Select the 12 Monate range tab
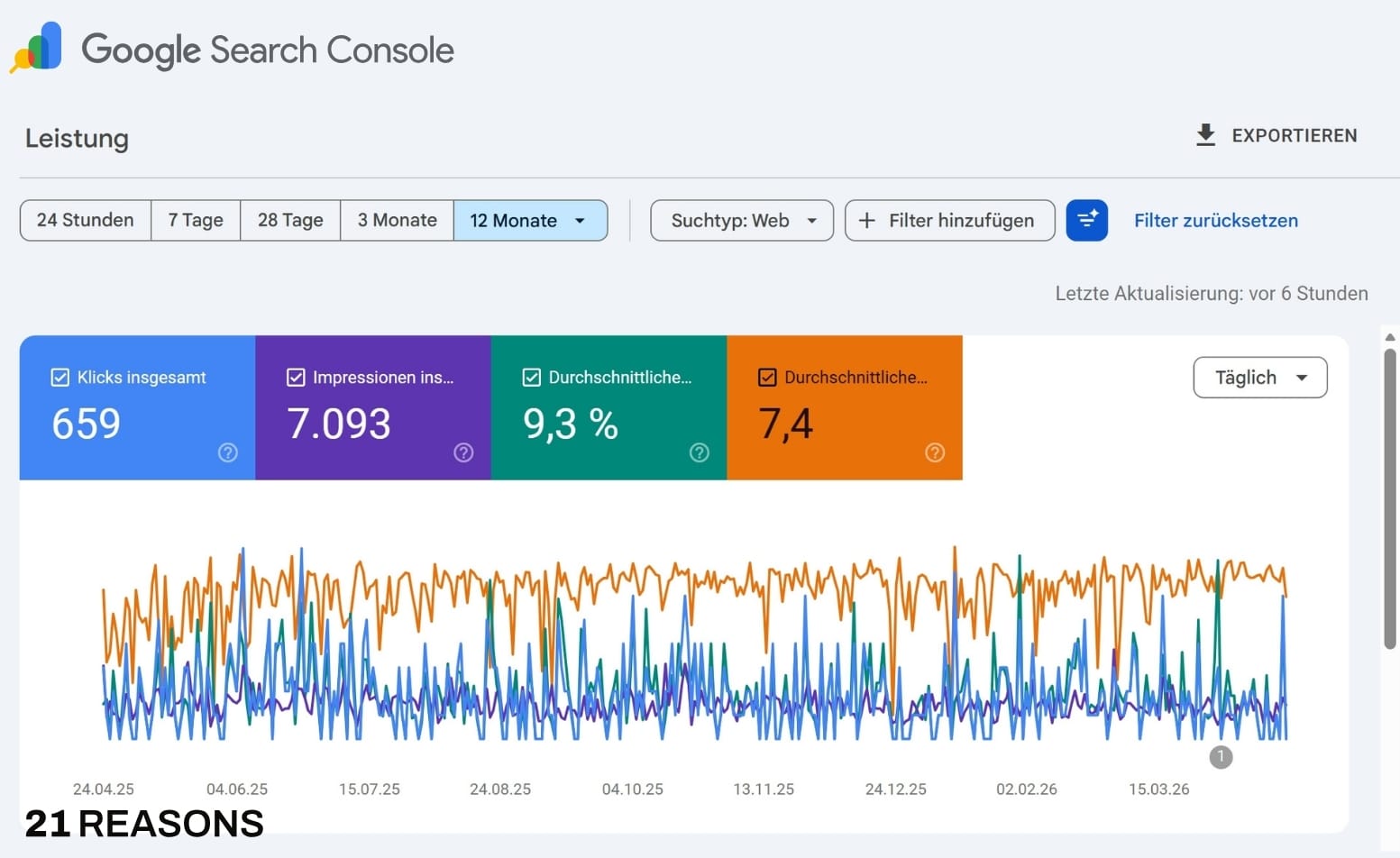 (530, 221)
